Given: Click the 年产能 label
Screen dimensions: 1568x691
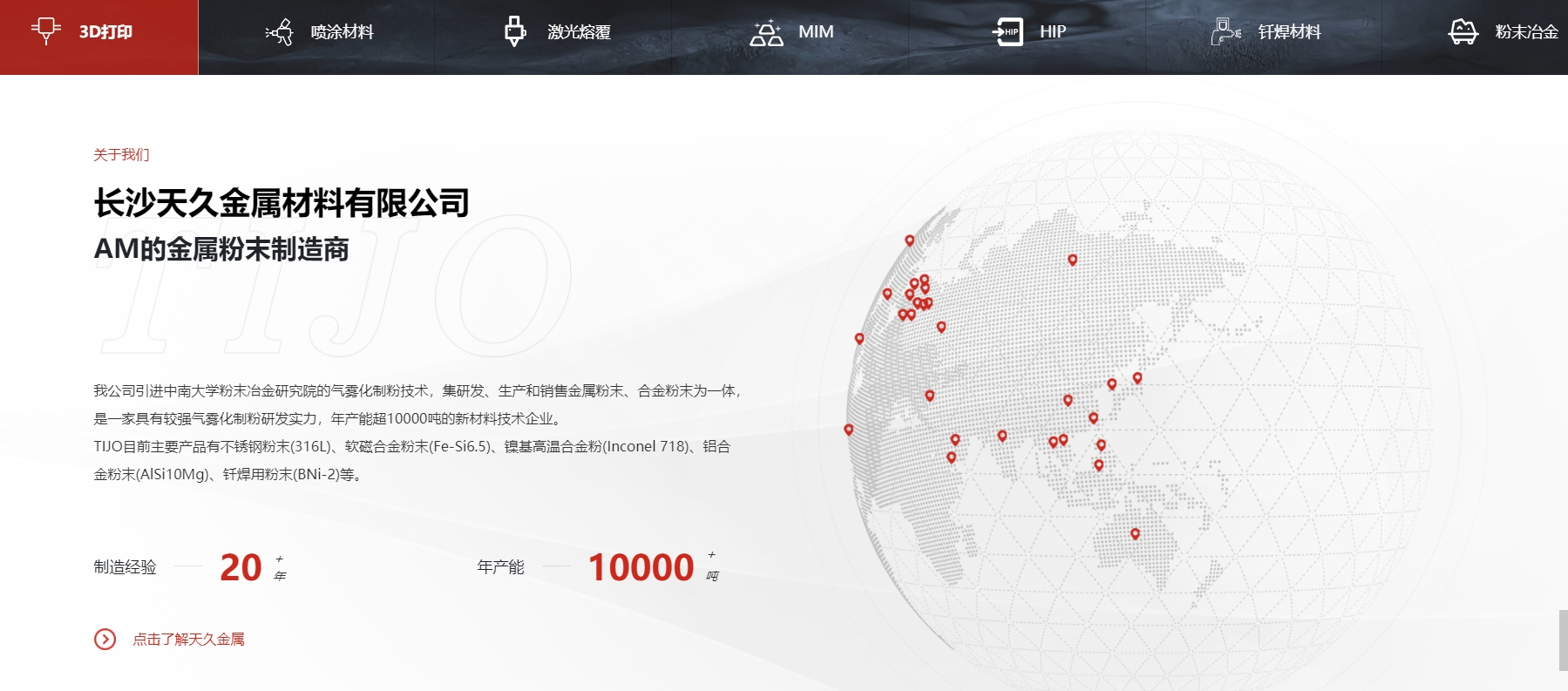Looking at the screenshot, I should coord(500,567).
